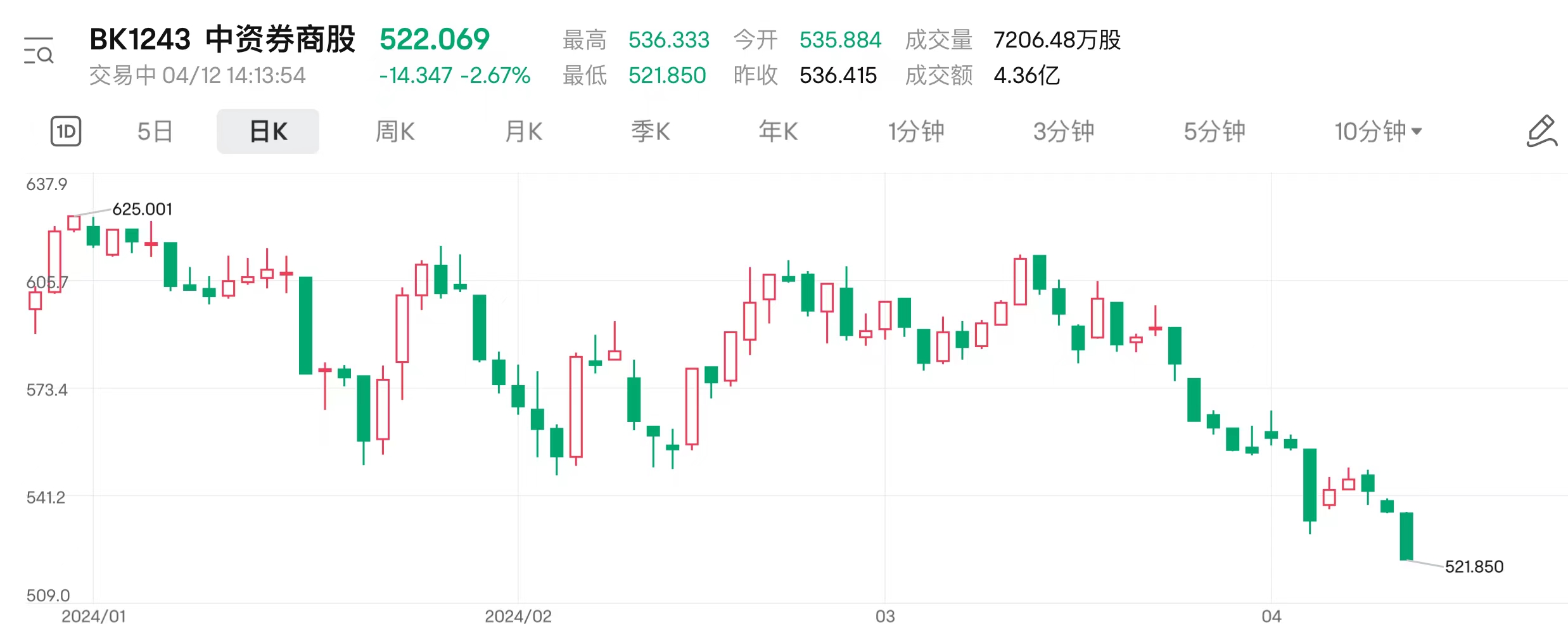Select the 年K yearly chart

click(778, 131)
